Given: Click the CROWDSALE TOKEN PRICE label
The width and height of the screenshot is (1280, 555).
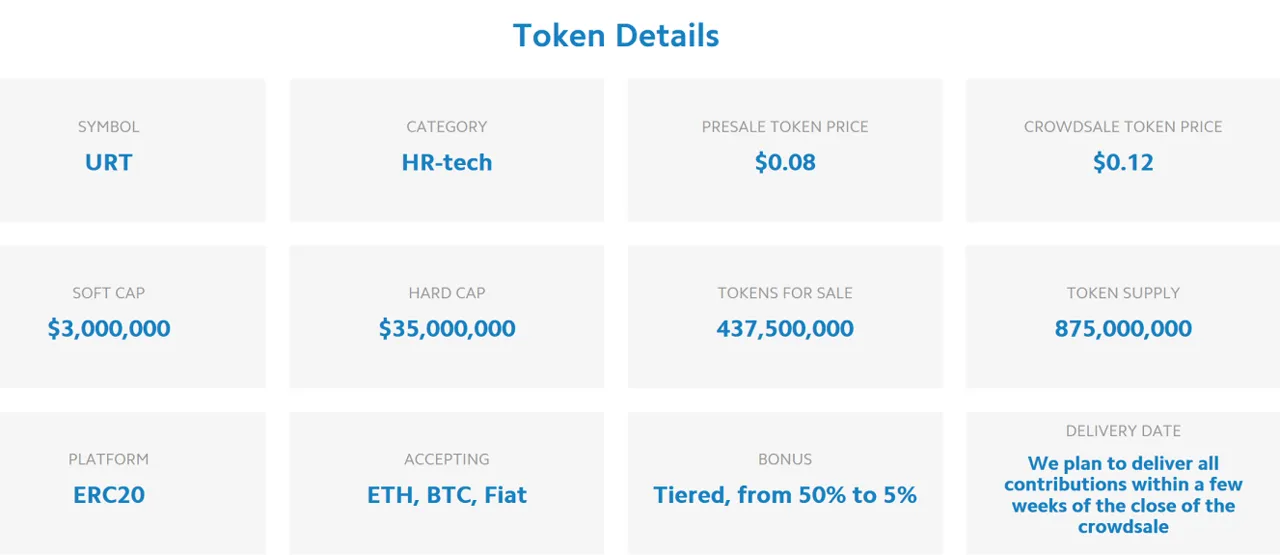Looking at the screenshot, I should tap(1123, 127).
